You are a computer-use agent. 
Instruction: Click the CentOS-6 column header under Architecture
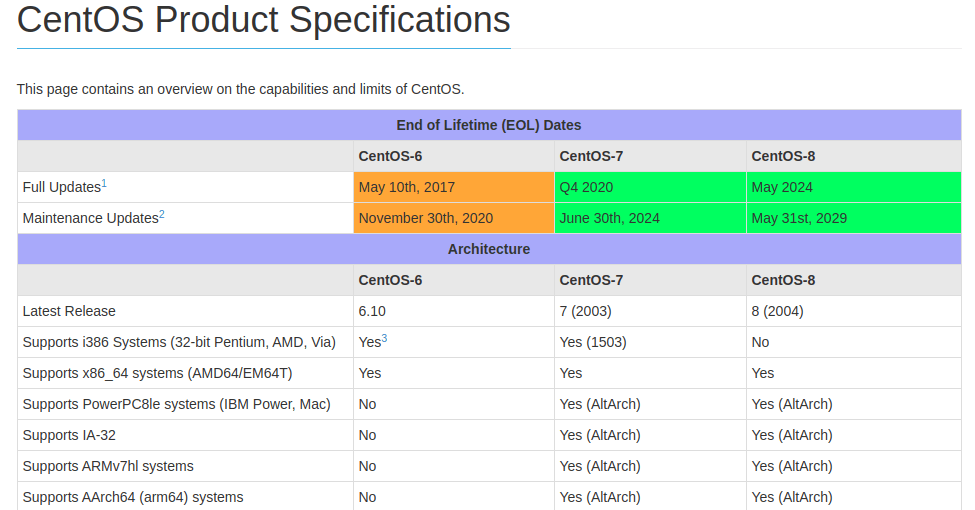[454, 280]
